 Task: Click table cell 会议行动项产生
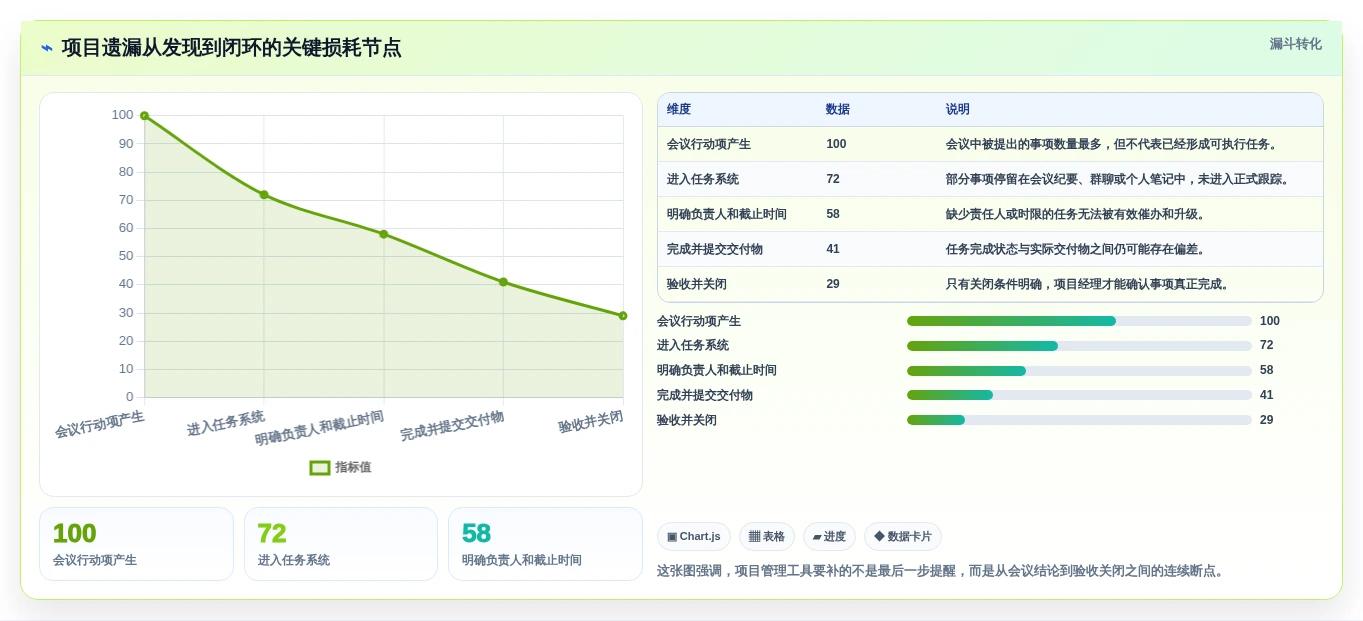pos(709,144)
